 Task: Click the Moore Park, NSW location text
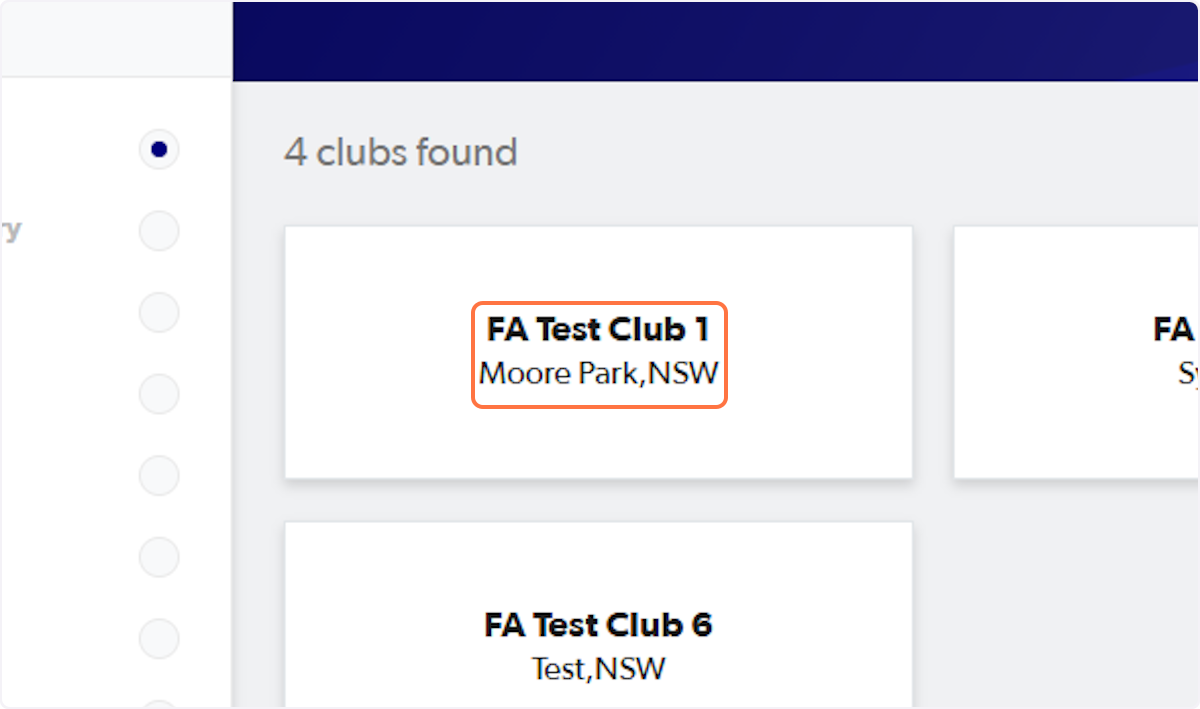598,373
